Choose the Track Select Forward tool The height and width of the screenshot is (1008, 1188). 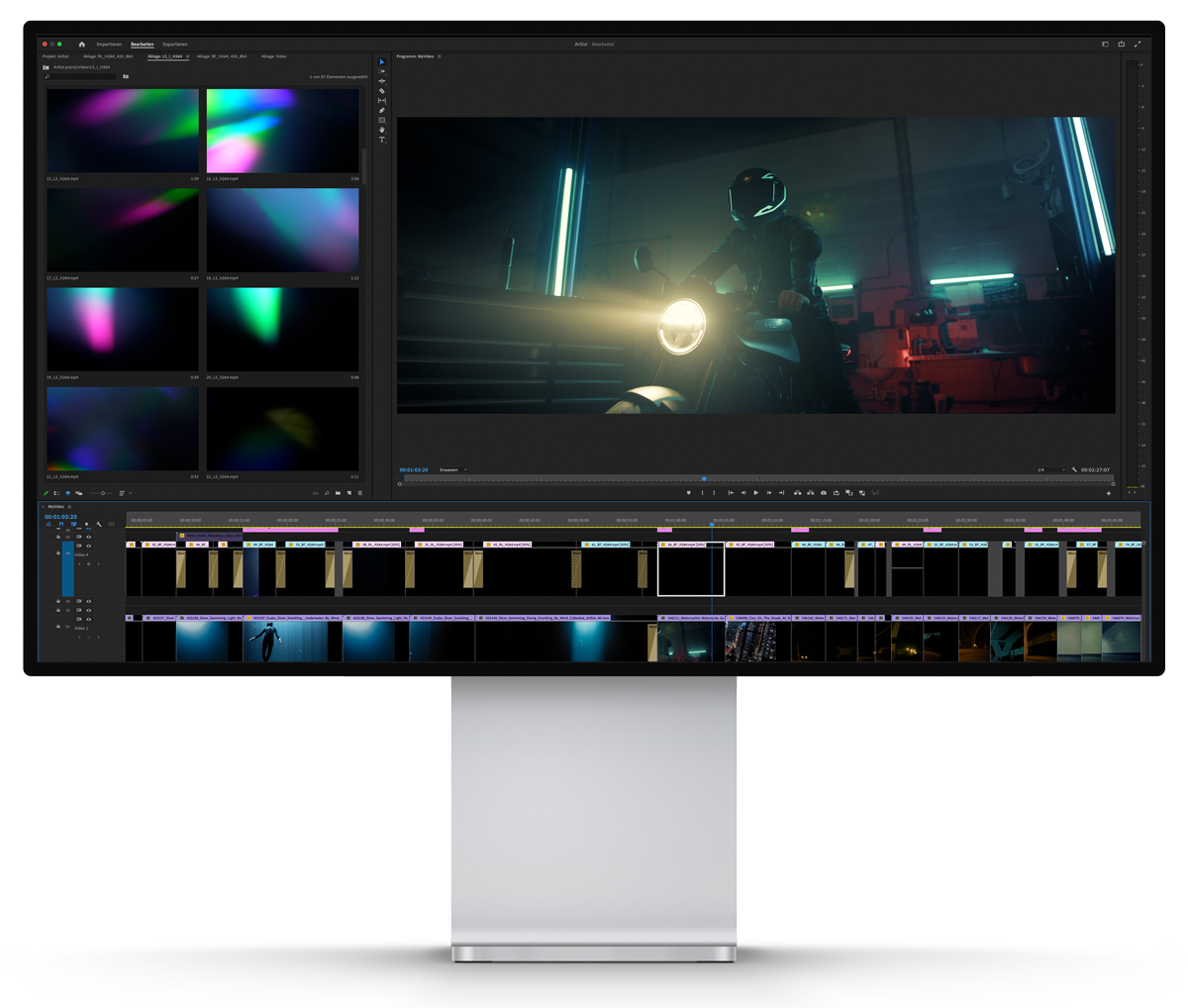tap(382, 71)
